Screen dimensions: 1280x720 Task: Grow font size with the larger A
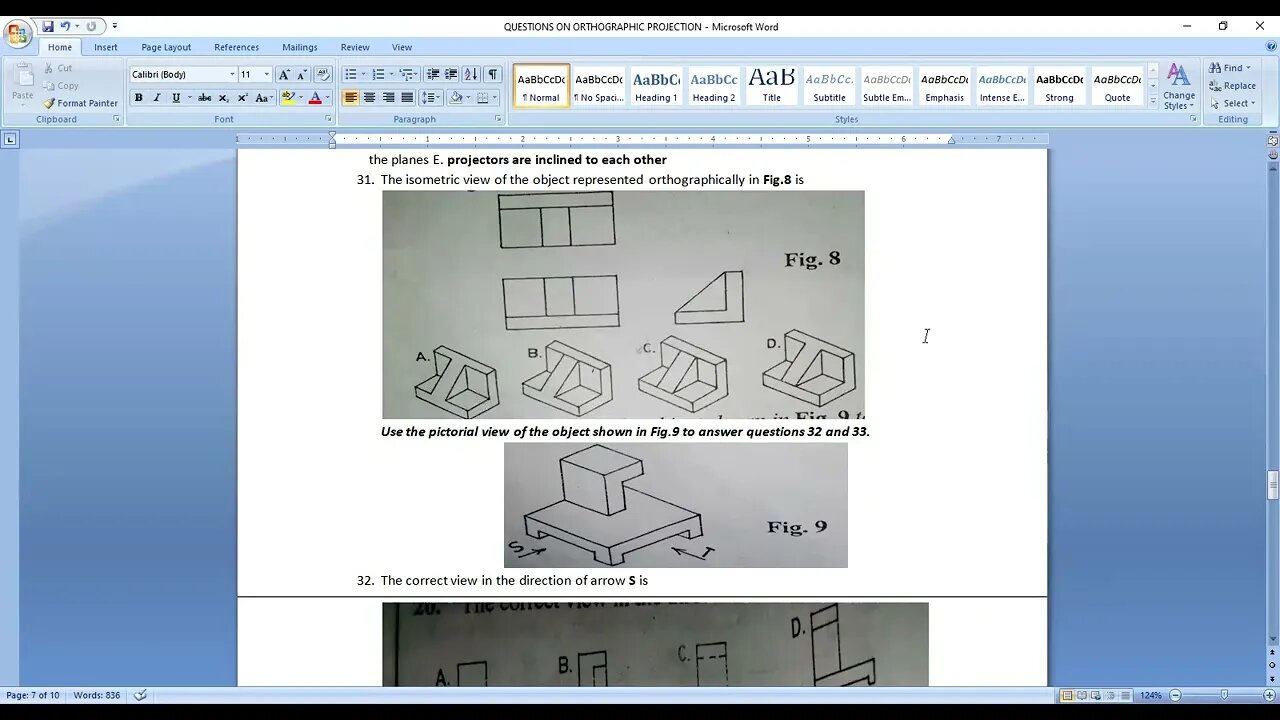(x=284, y=74)
